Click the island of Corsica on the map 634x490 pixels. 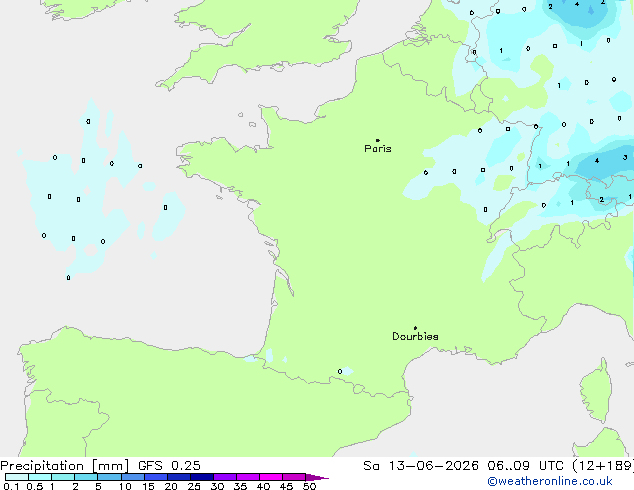point(596,391)
